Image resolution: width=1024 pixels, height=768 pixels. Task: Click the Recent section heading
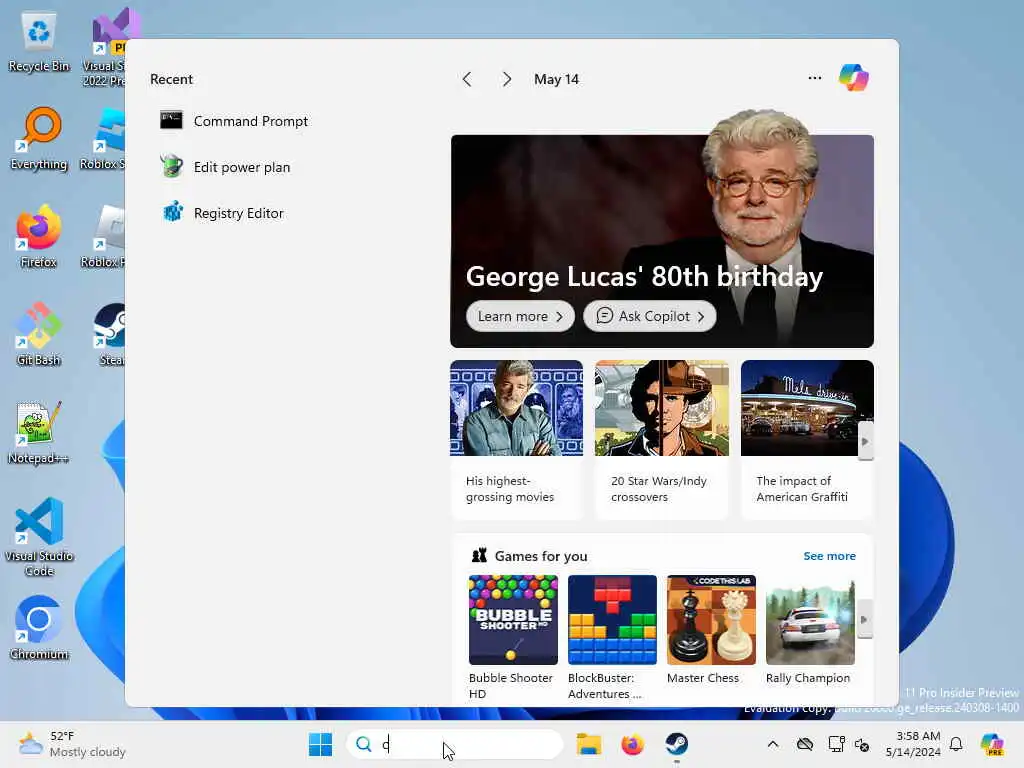[171, 79]
